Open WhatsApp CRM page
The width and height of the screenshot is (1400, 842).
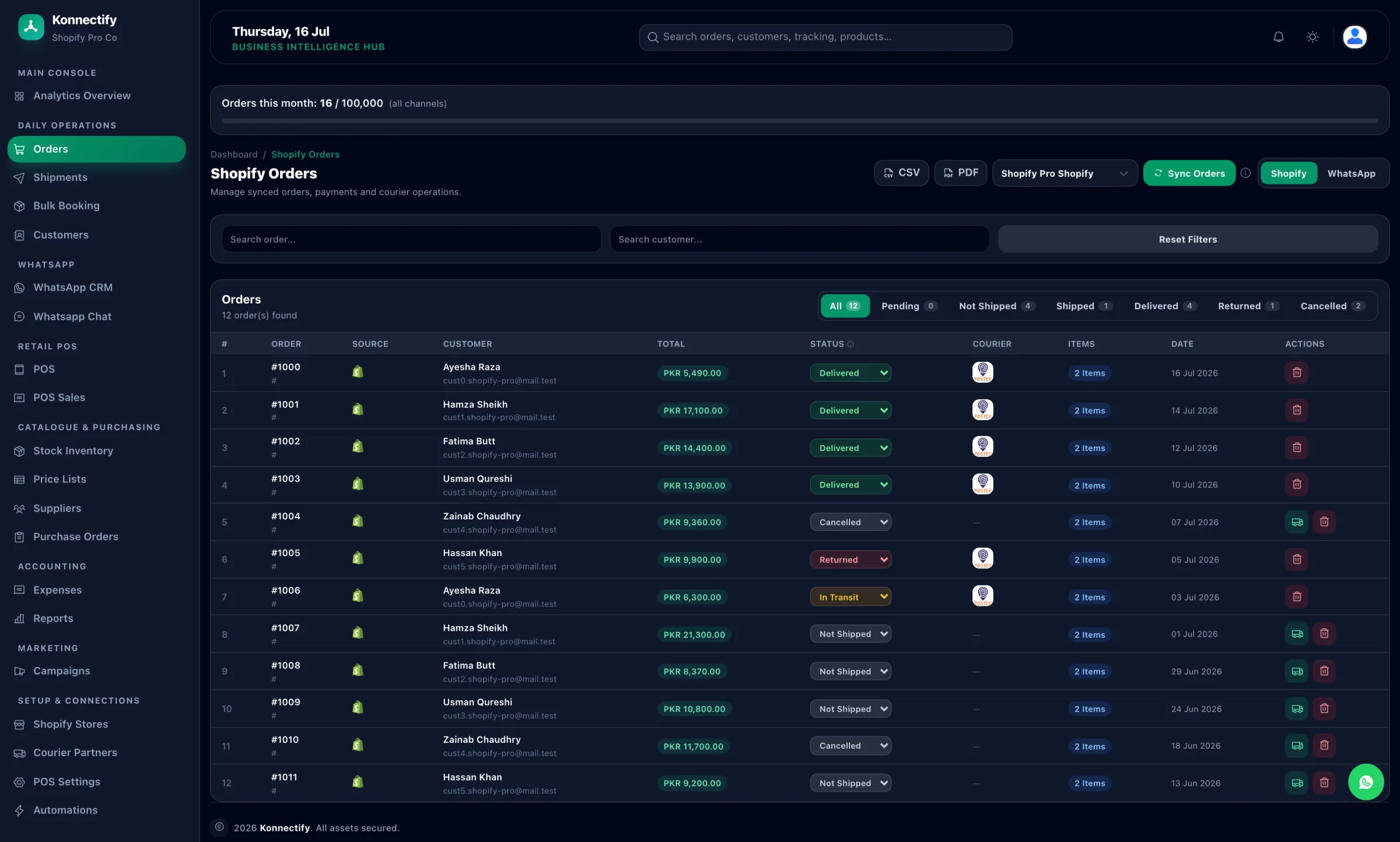(97, 287)
